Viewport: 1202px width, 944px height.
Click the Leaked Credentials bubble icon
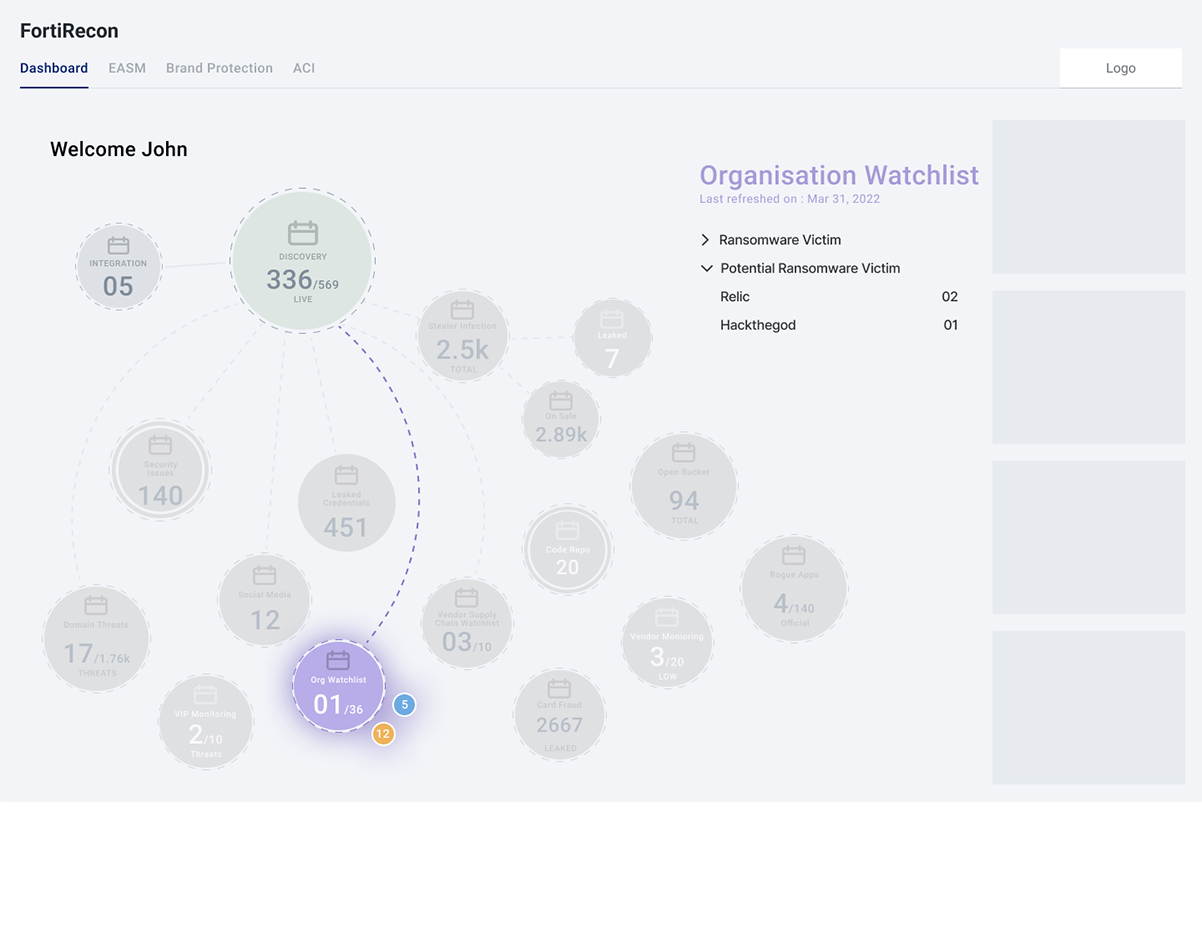pyautogui.click(x=346, y=475)
